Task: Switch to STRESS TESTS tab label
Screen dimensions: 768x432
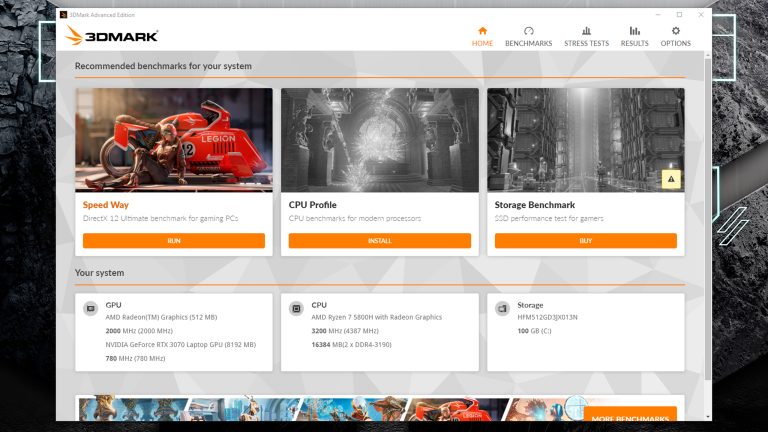Action: coord(586,43)
